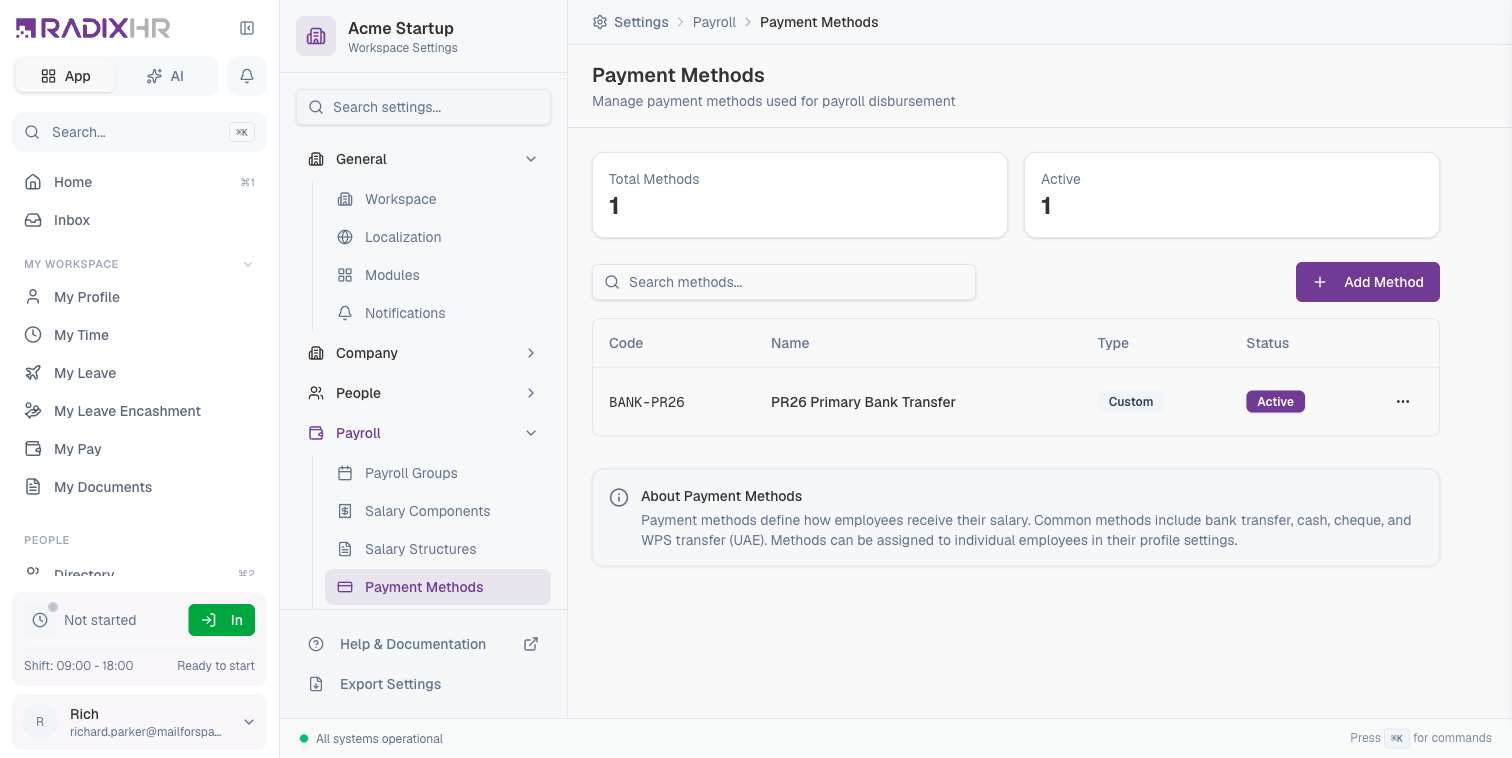
Task: Focus the Search settings input
Action: [x=423, y=107]
